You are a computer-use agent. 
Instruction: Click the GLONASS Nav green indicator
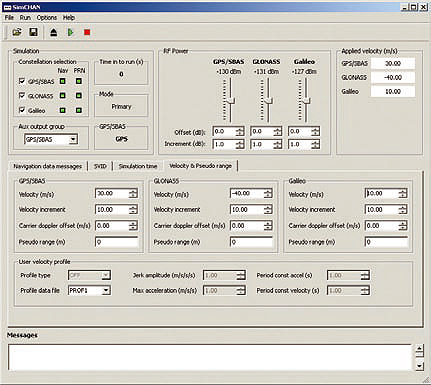tap(62, 96)
